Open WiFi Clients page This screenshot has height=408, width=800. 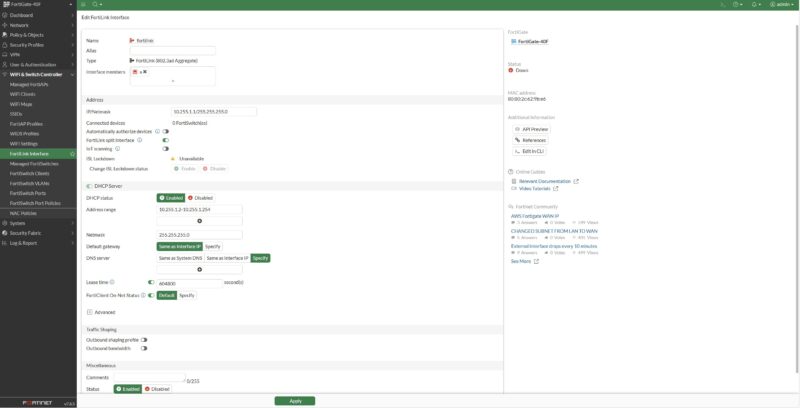(22, 94)
